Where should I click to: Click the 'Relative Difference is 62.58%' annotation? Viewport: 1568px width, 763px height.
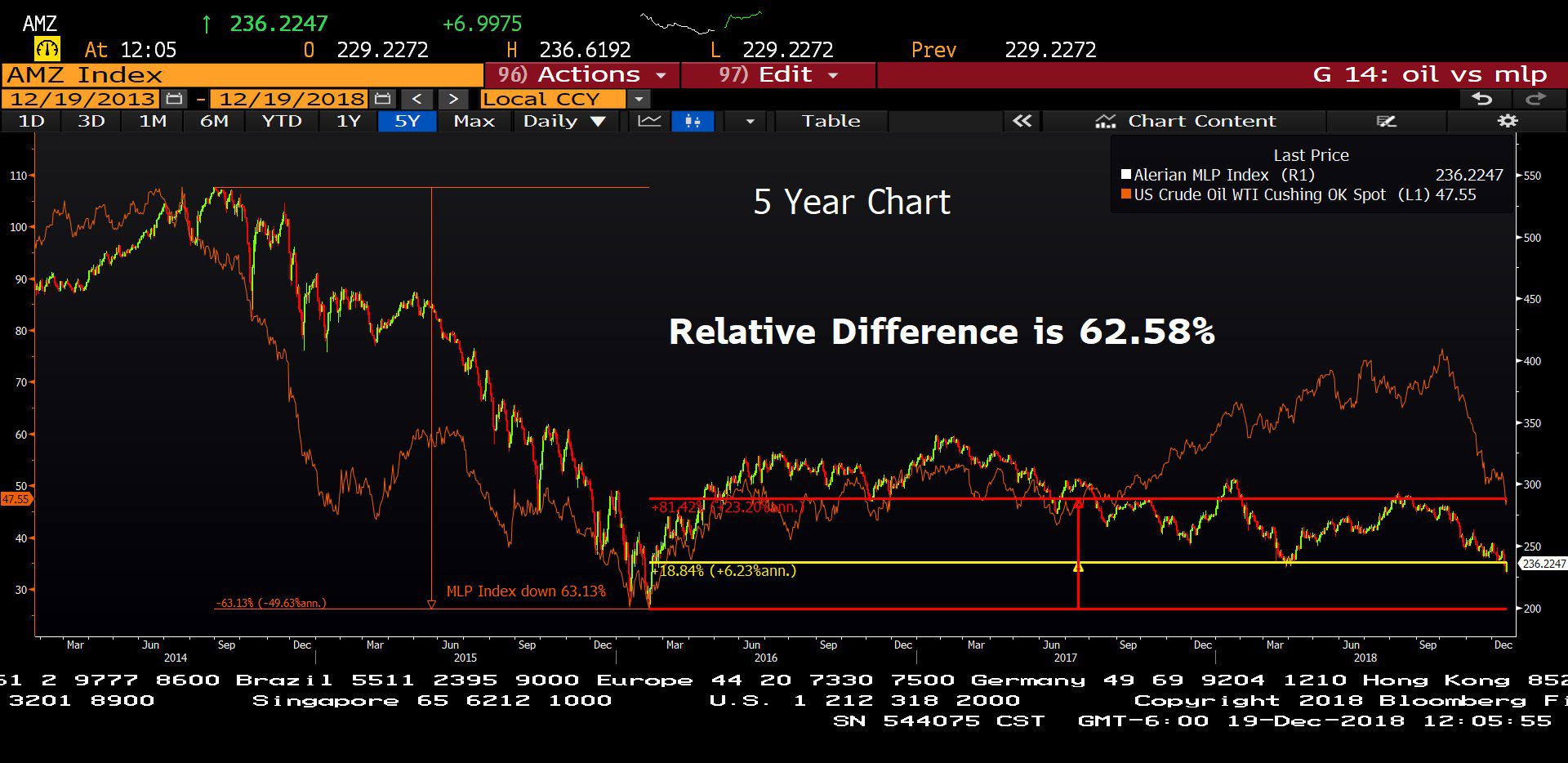pyautogui.click(x=942, y=332)
